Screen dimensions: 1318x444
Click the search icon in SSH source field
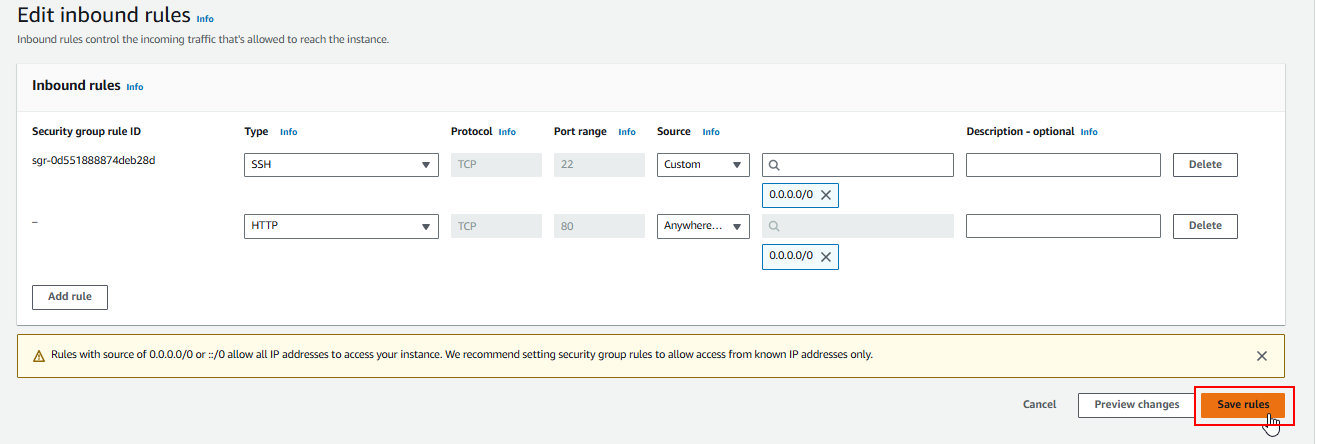(775, 165)
